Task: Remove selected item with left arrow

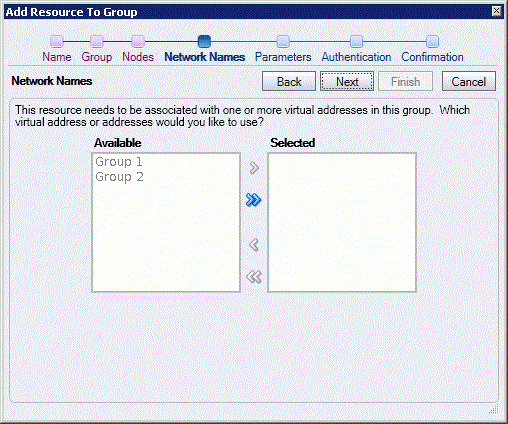Action: [254, 245]
